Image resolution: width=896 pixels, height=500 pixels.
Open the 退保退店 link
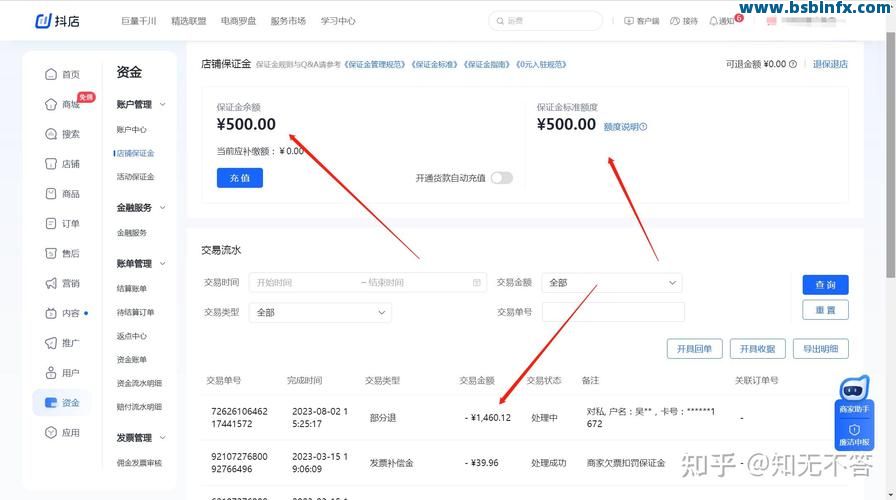point(830,64)
